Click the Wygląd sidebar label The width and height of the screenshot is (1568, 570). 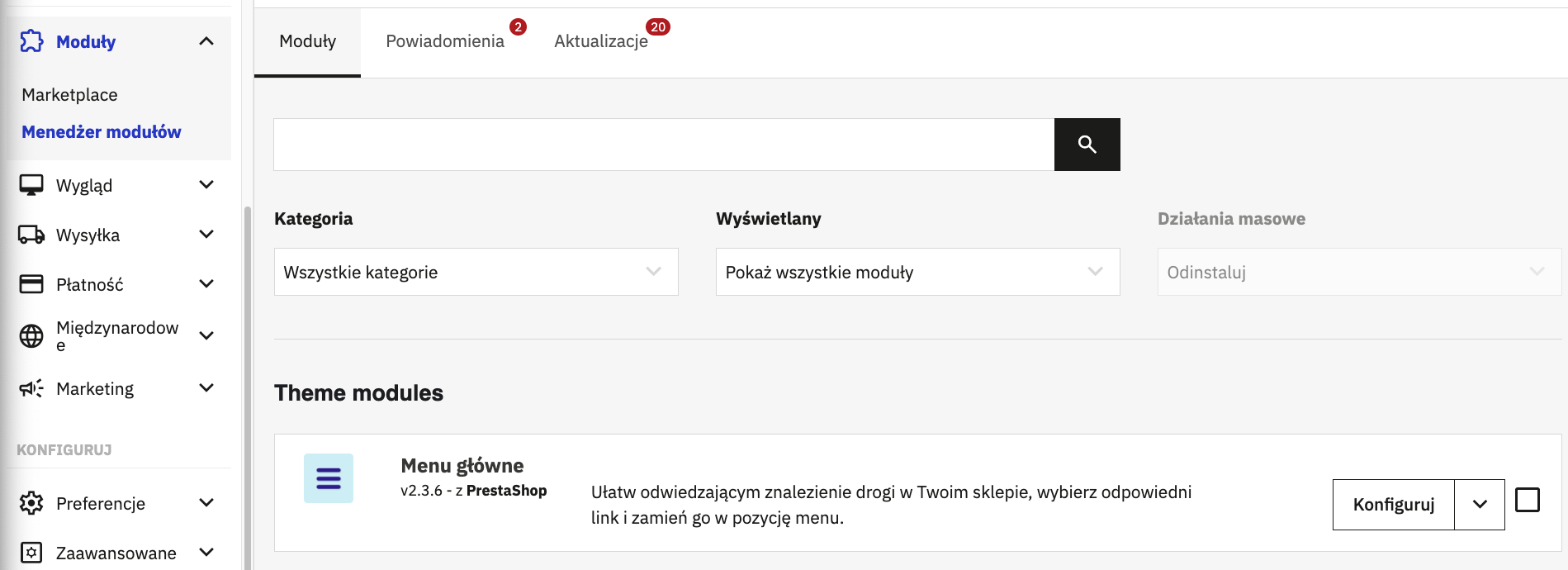(x=84, y=186)
